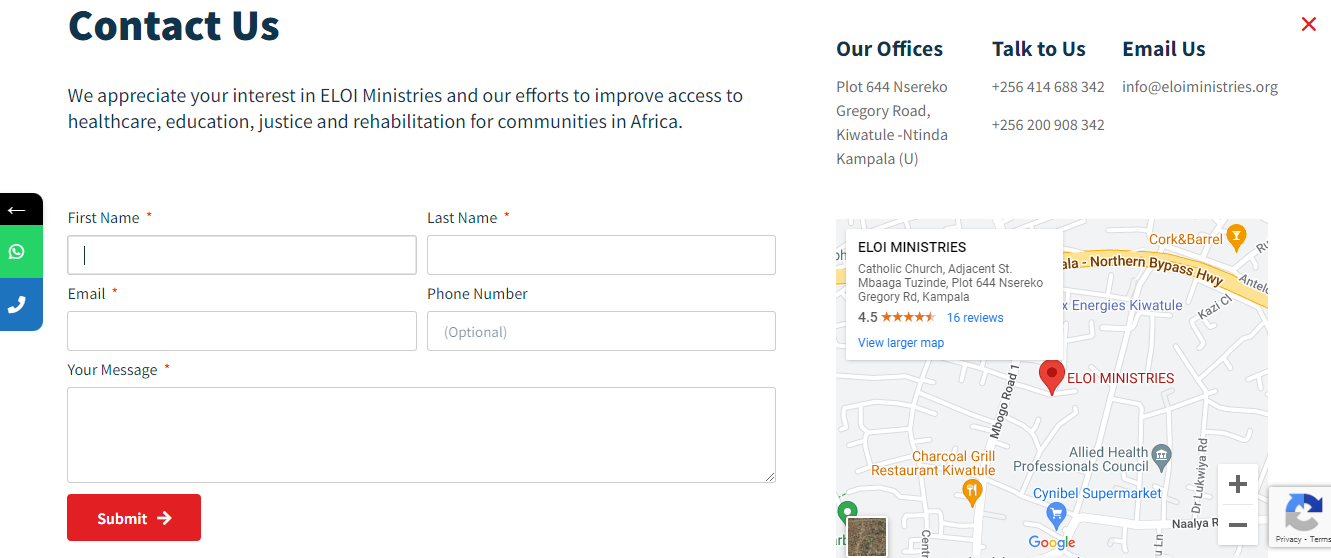
Task: Switch map to satellite view thumbnail
Action: (866, 537)
